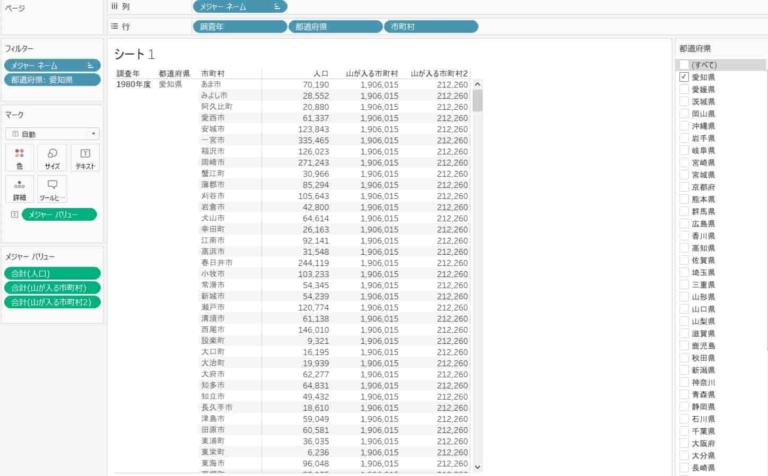Open the サイズ (Size) marks card

[x=52, y=158]
